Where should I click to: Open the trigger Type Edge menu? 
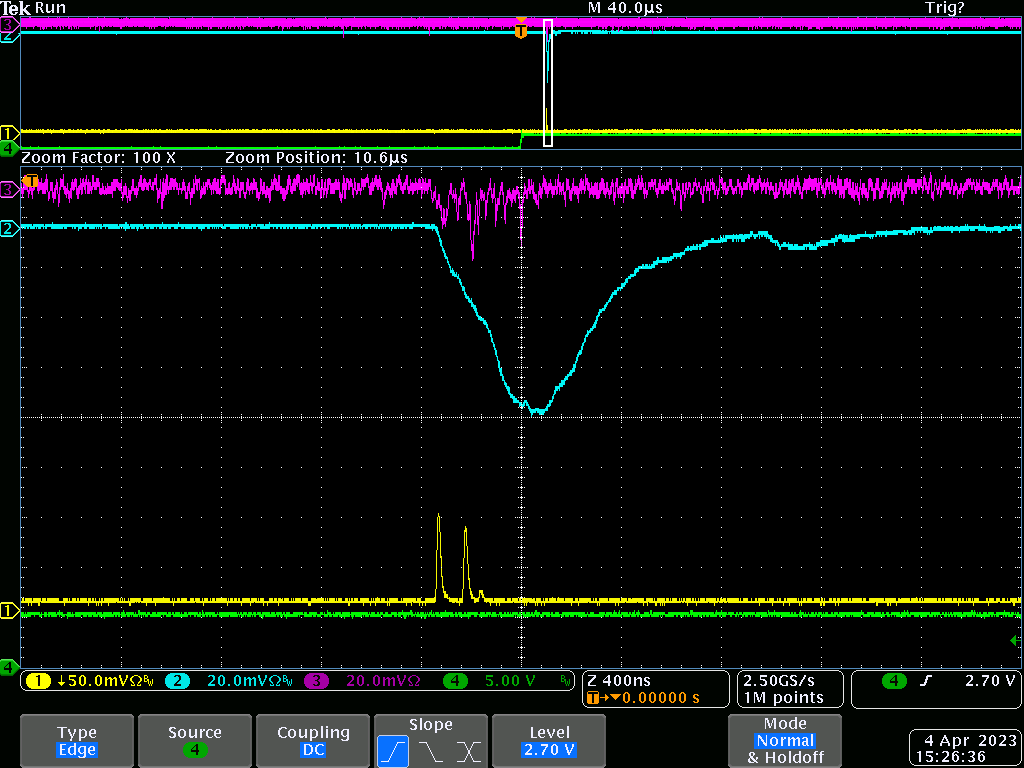pyautogui.click(x=77, y=741)
